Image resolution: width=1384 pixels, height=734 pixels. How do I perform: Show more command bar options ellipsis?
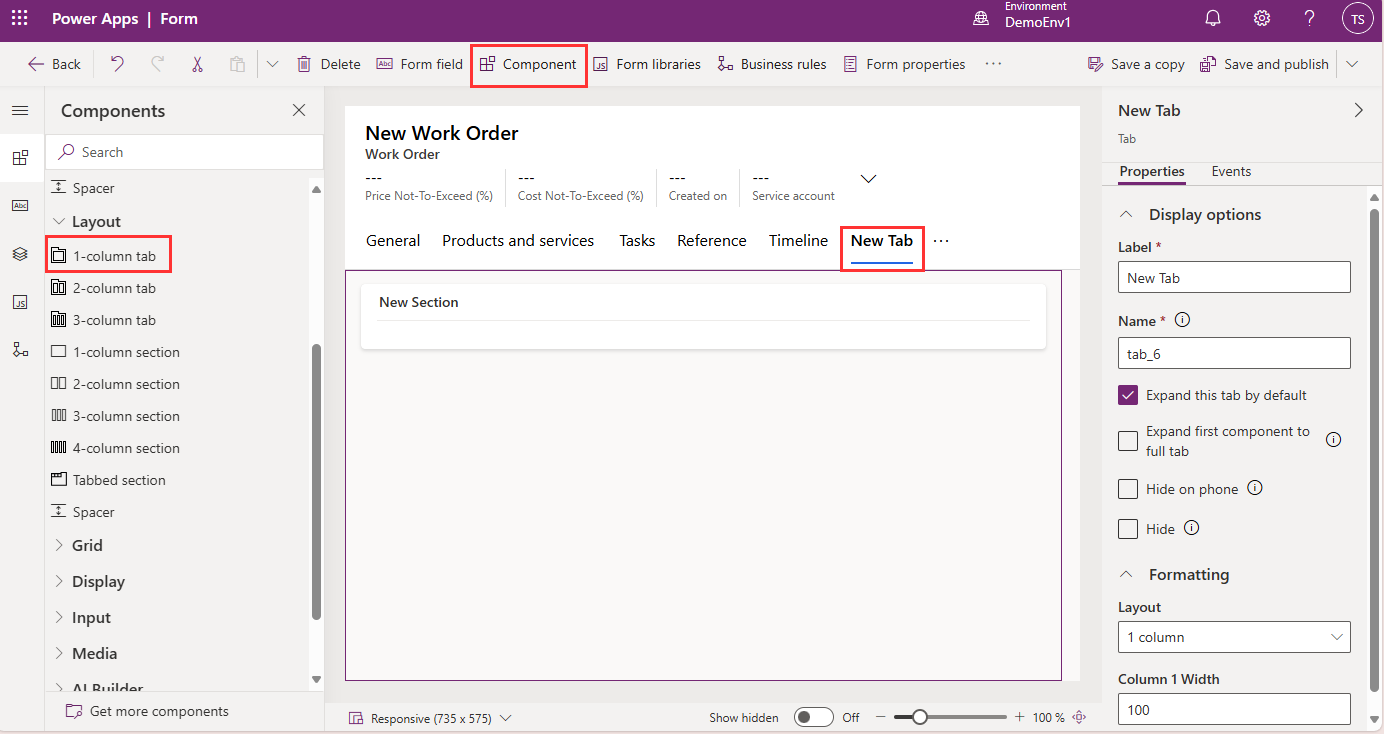point(993,64)
